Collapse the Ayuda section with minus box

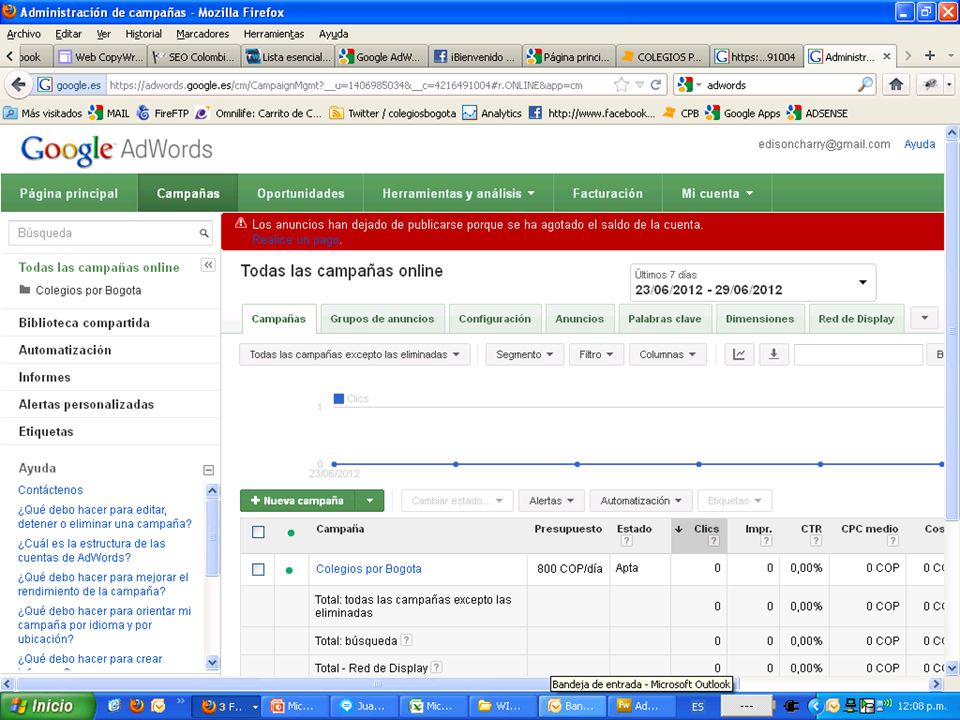(208, 470)
